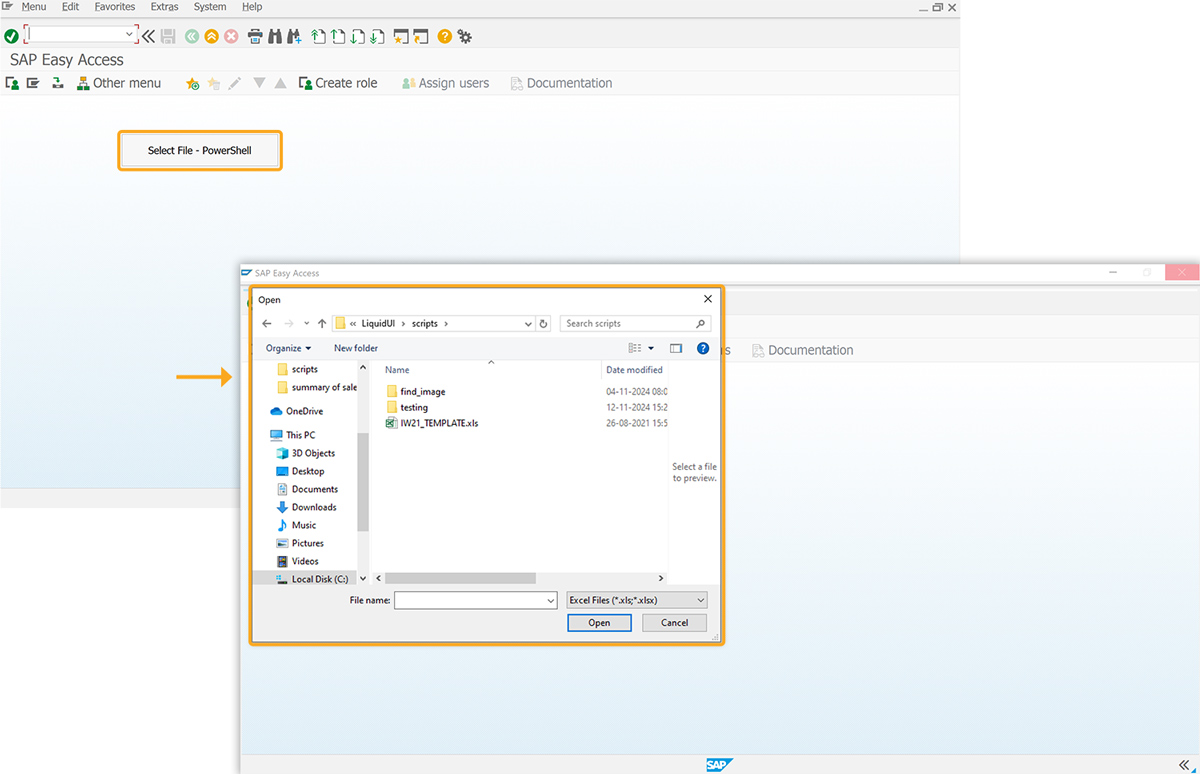The width and height of the screenshot is (1200, 774).
Task: Click the SAP Menu icon in the application toolbar
Action: (33, 83)
